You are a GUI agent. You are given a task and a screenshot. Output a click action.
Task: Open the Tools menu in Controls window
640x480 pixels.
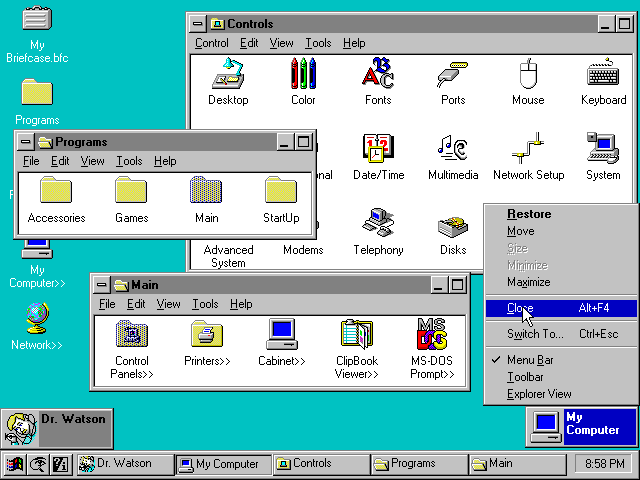pyautogui.click(x=318, y=43)
